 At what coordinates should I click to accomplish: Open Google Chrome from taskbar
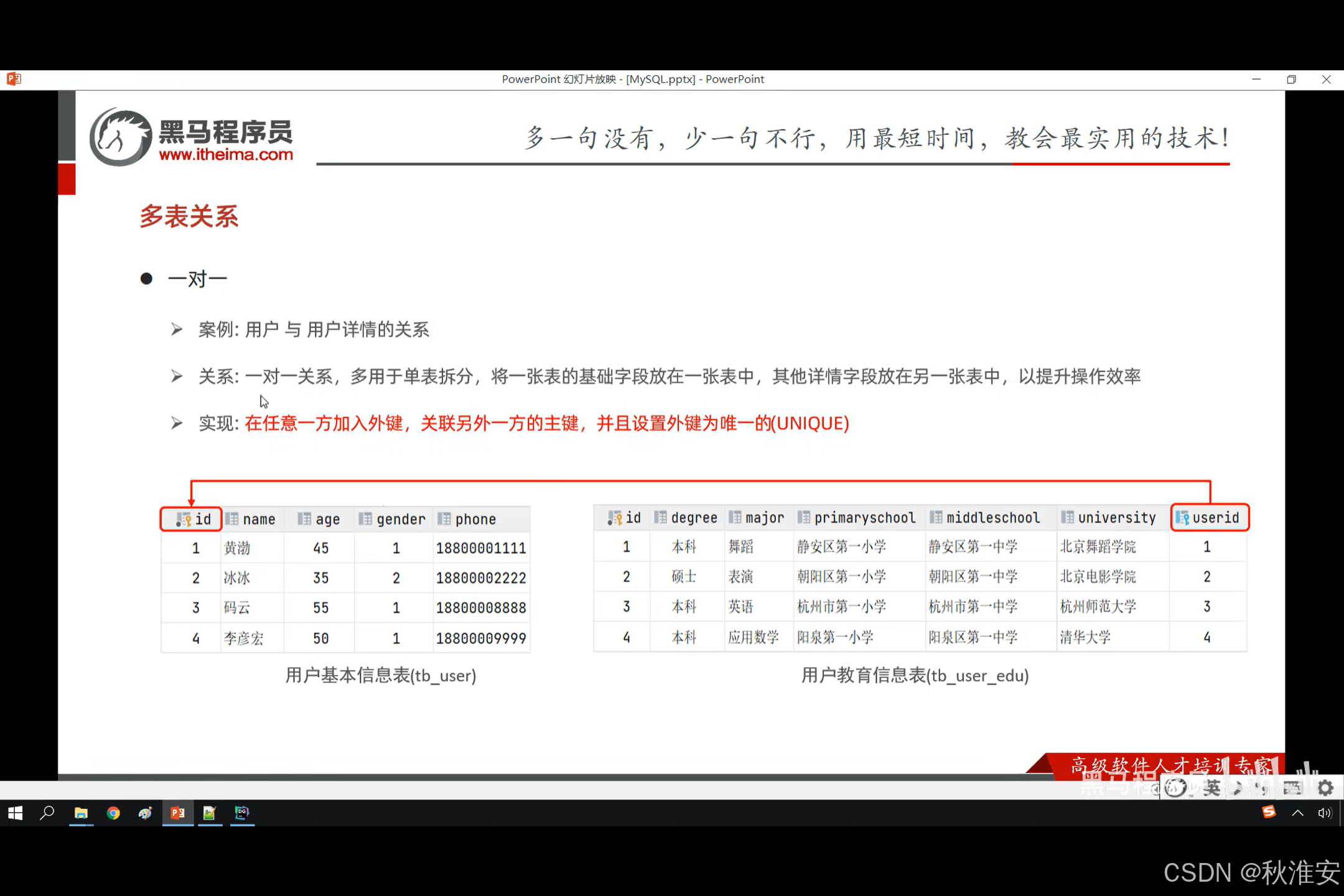[113, 813]
